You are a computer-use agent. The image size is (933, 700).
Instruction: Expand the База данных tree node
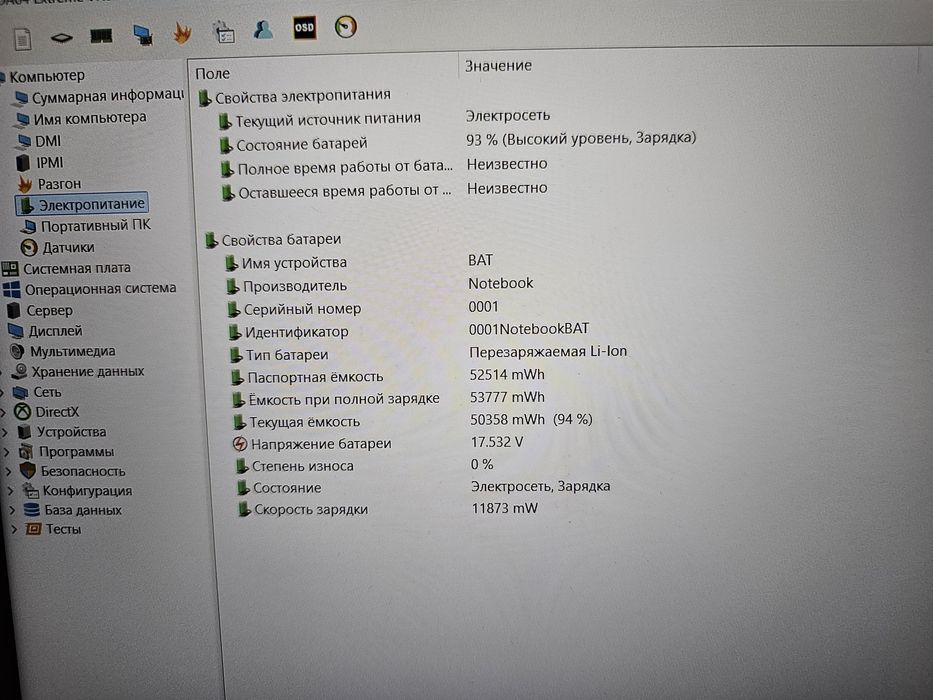(x=12, y=510)
